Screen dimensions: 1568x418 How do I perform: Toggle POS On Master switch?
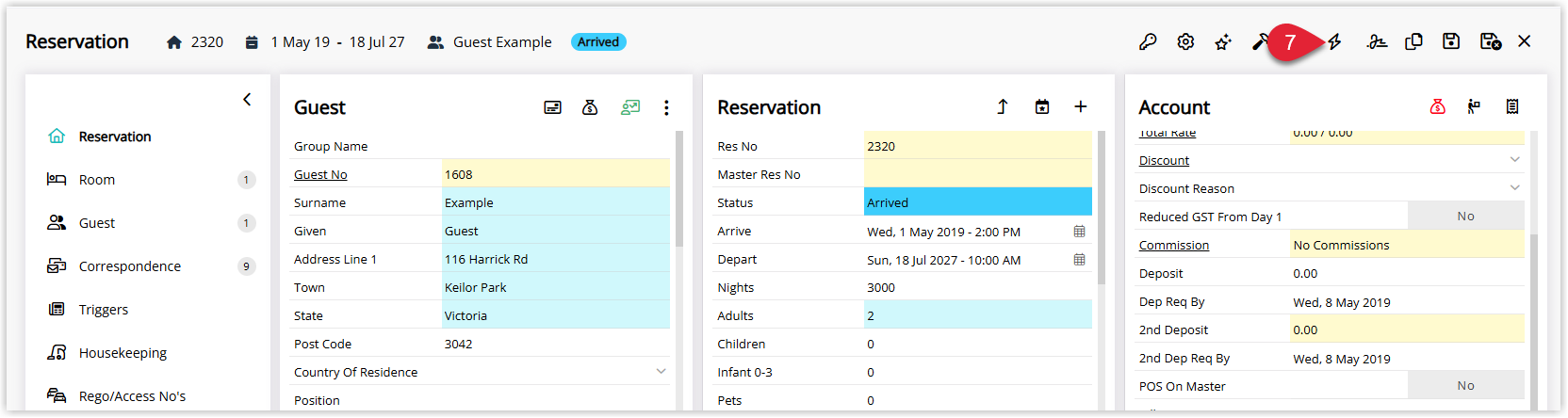(1465, 386)
